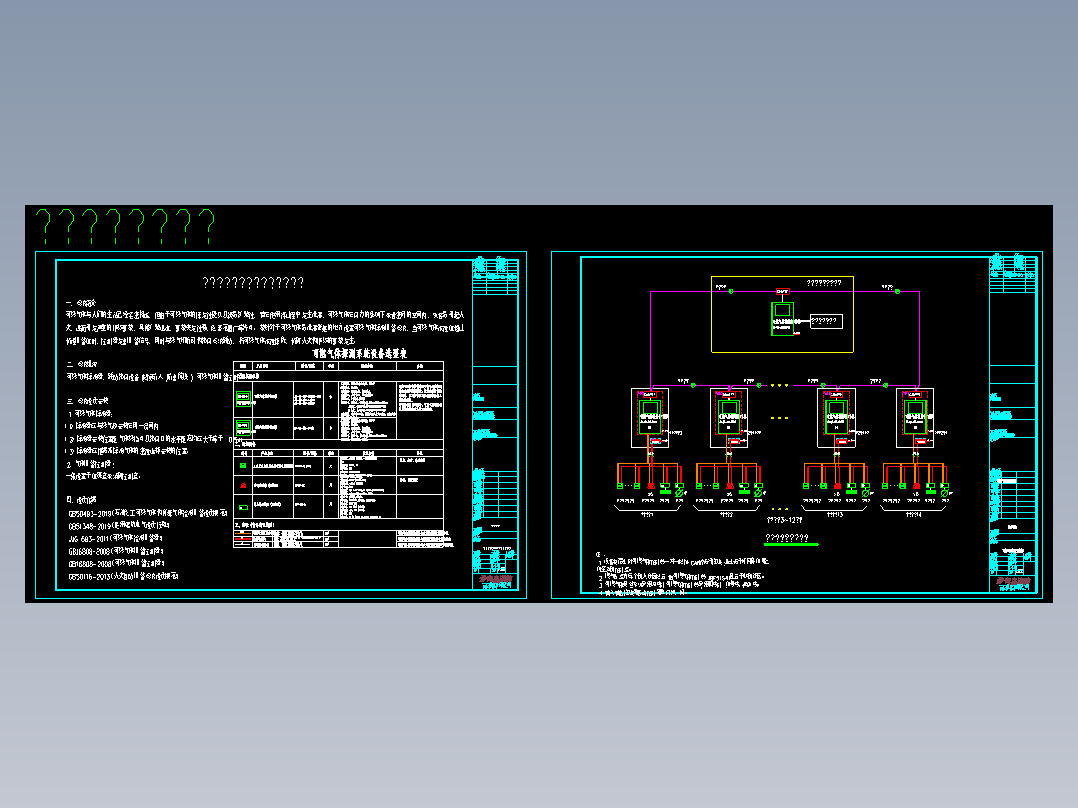Select the leftmost green question mark glyph
Image resolution: width=1078 pixels, height=808 pixels.
click(43, 227)
